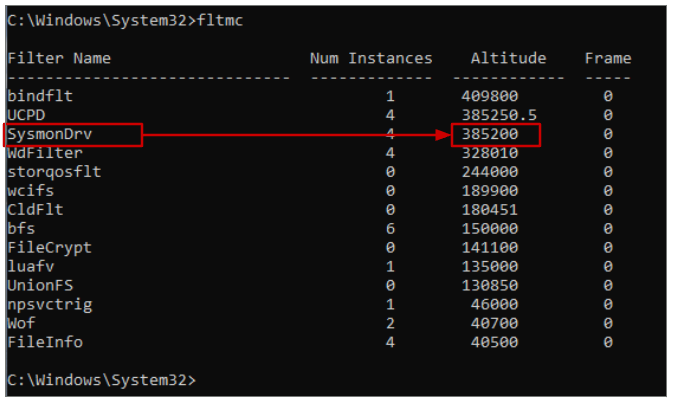The height and width of the screenshot is (403, 673).
Task: Click altitude value 46000
Action: click(x=494, y=304)
